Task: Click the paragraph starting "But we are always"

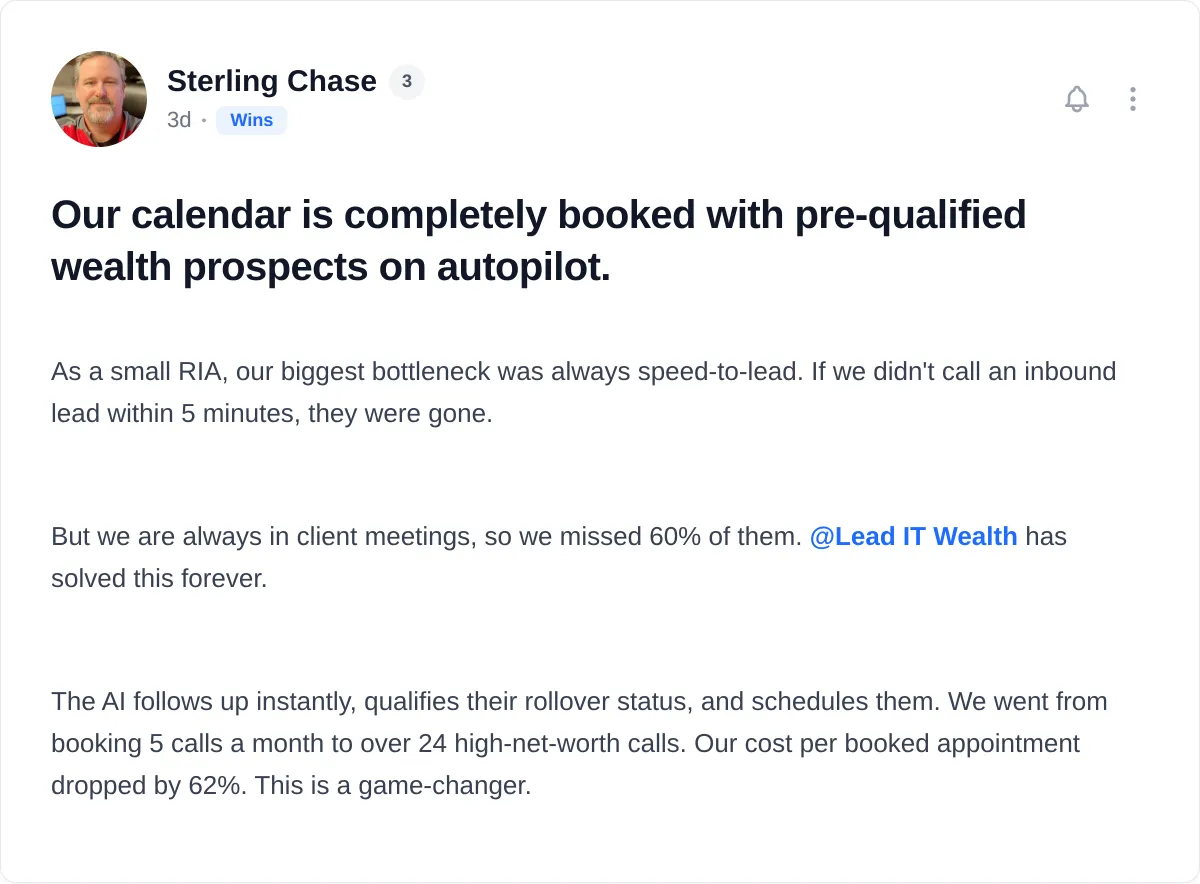Action: [x=559, y=557]
